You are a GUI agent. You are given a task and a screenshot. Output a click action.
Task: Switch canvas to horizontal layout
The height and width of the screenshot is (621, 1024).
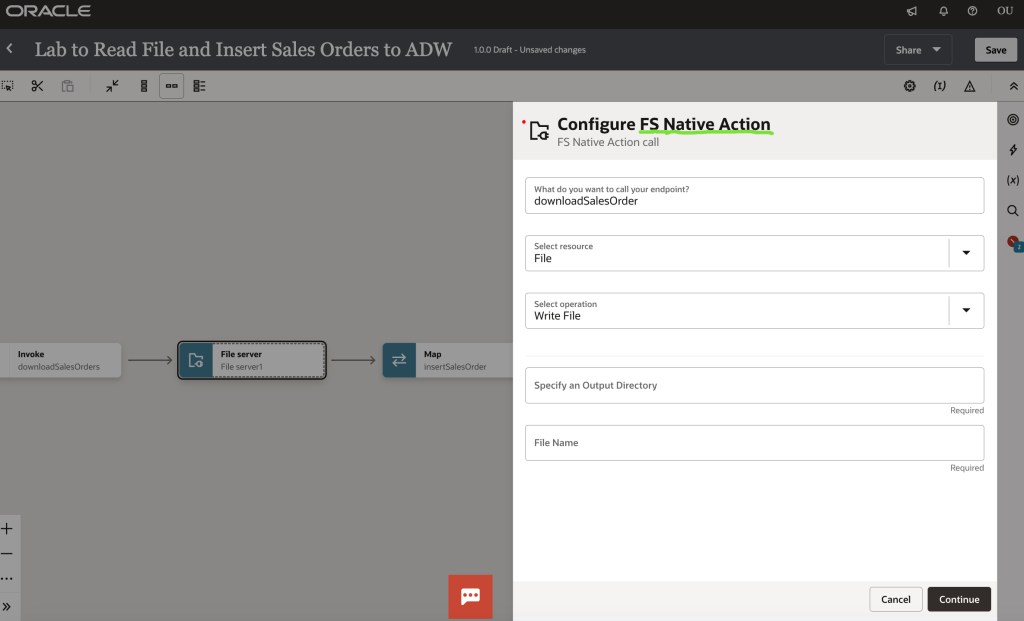171,86
